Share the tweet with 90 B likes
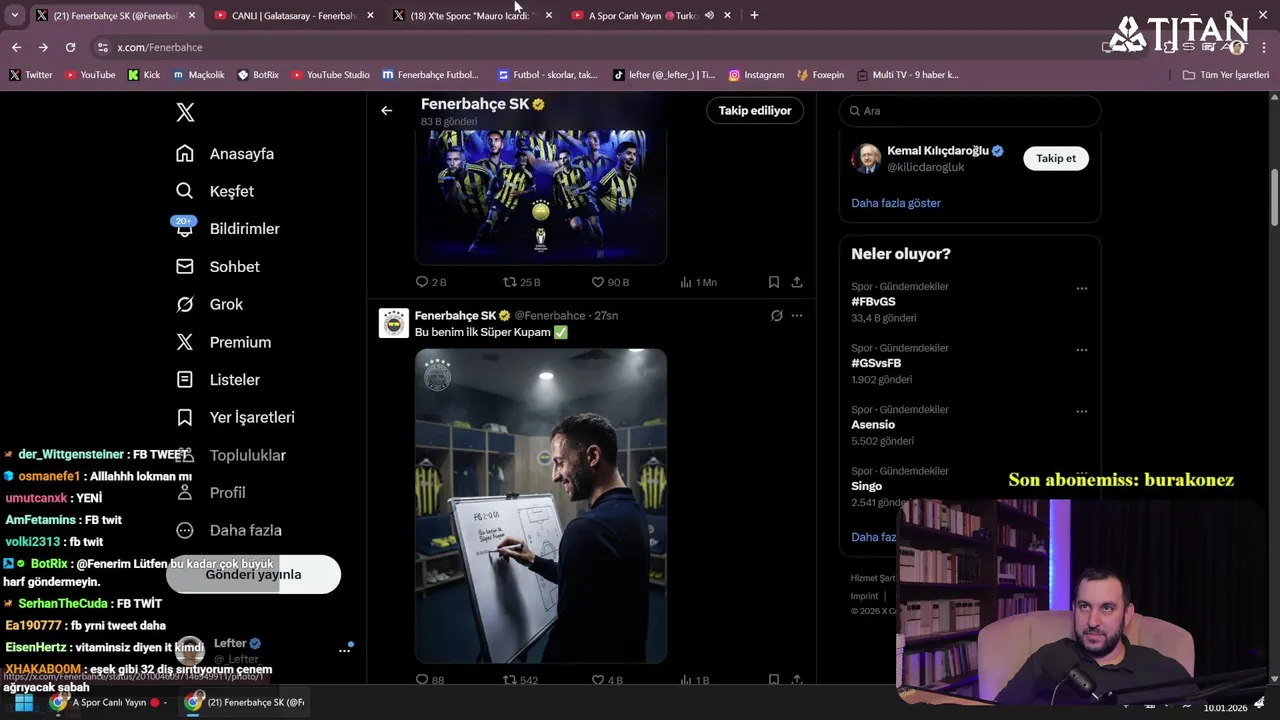1280x720 pixels. tap(797, 282)
